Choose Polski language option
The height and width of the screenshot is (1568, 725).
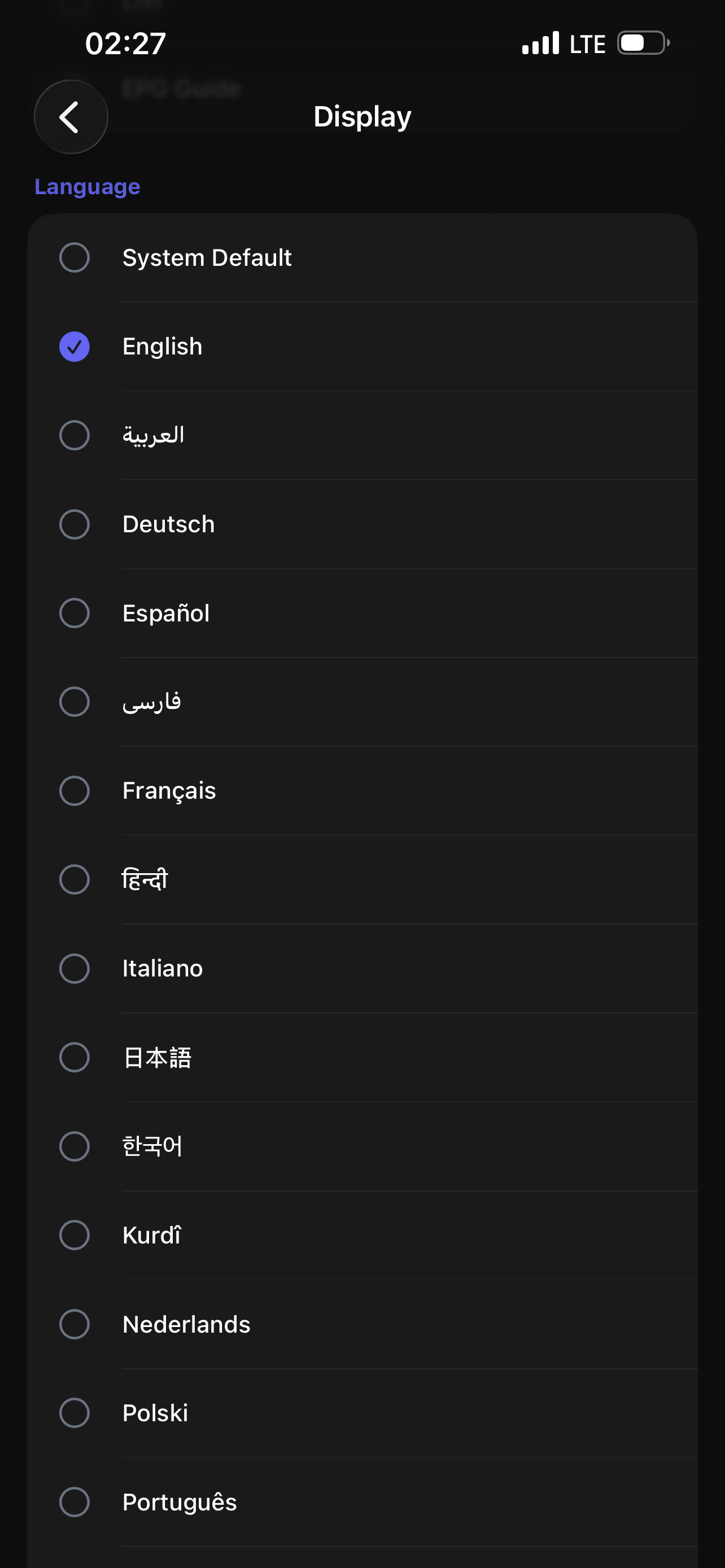[x=362, y=1413]
